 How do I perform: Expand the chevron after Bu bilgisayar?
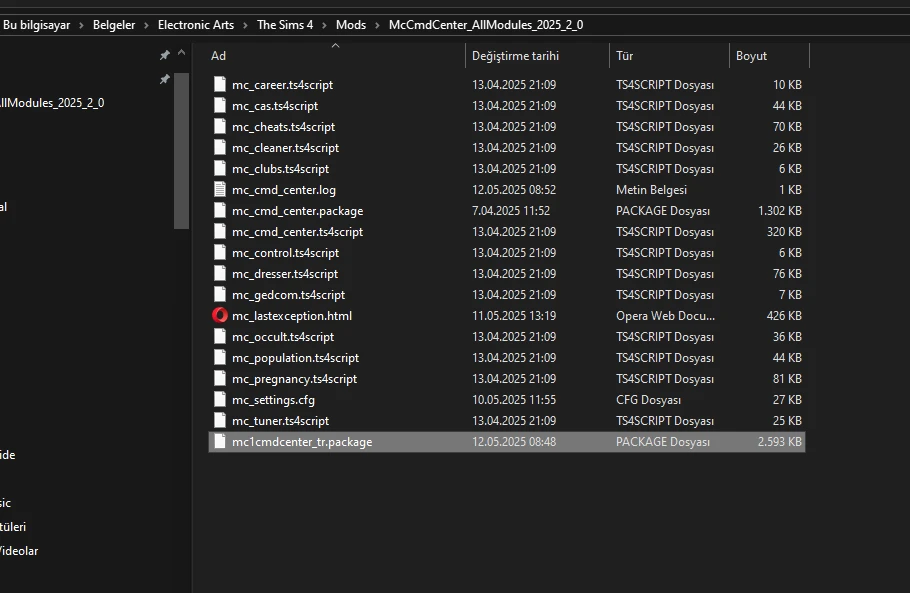pos(81,25)
